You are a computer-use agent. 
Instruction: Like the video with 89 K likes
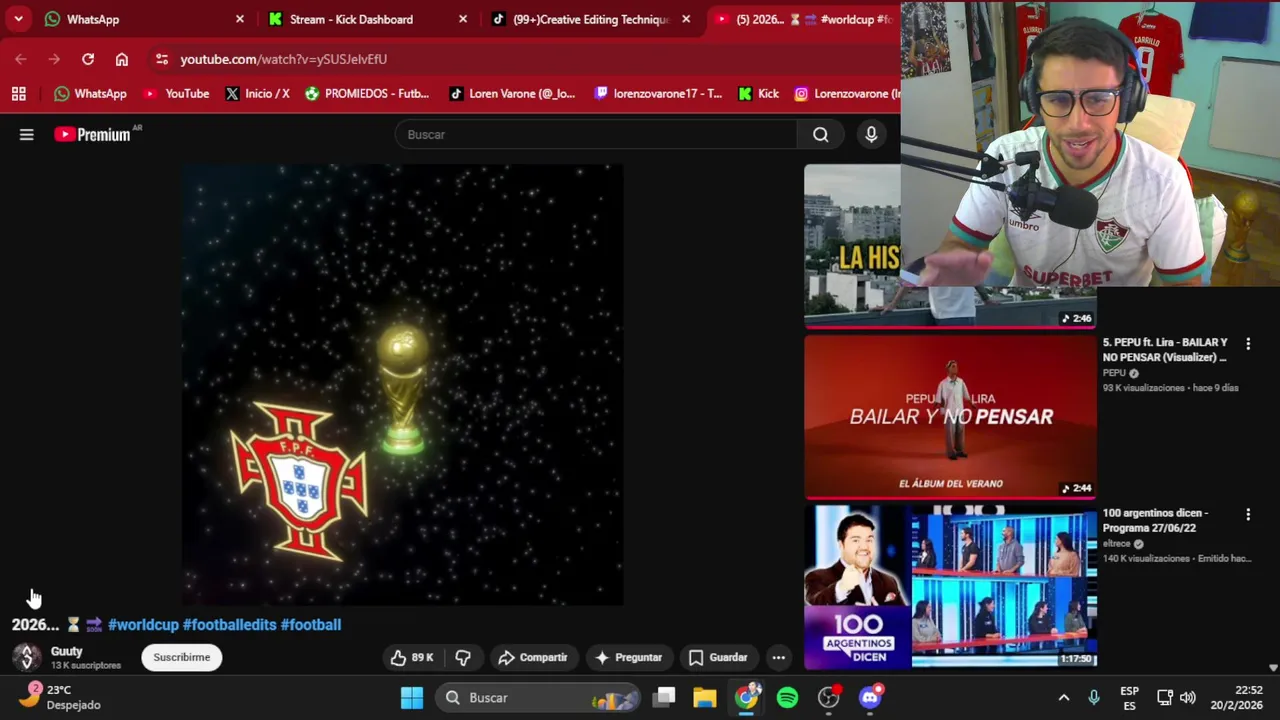[412, 657]
